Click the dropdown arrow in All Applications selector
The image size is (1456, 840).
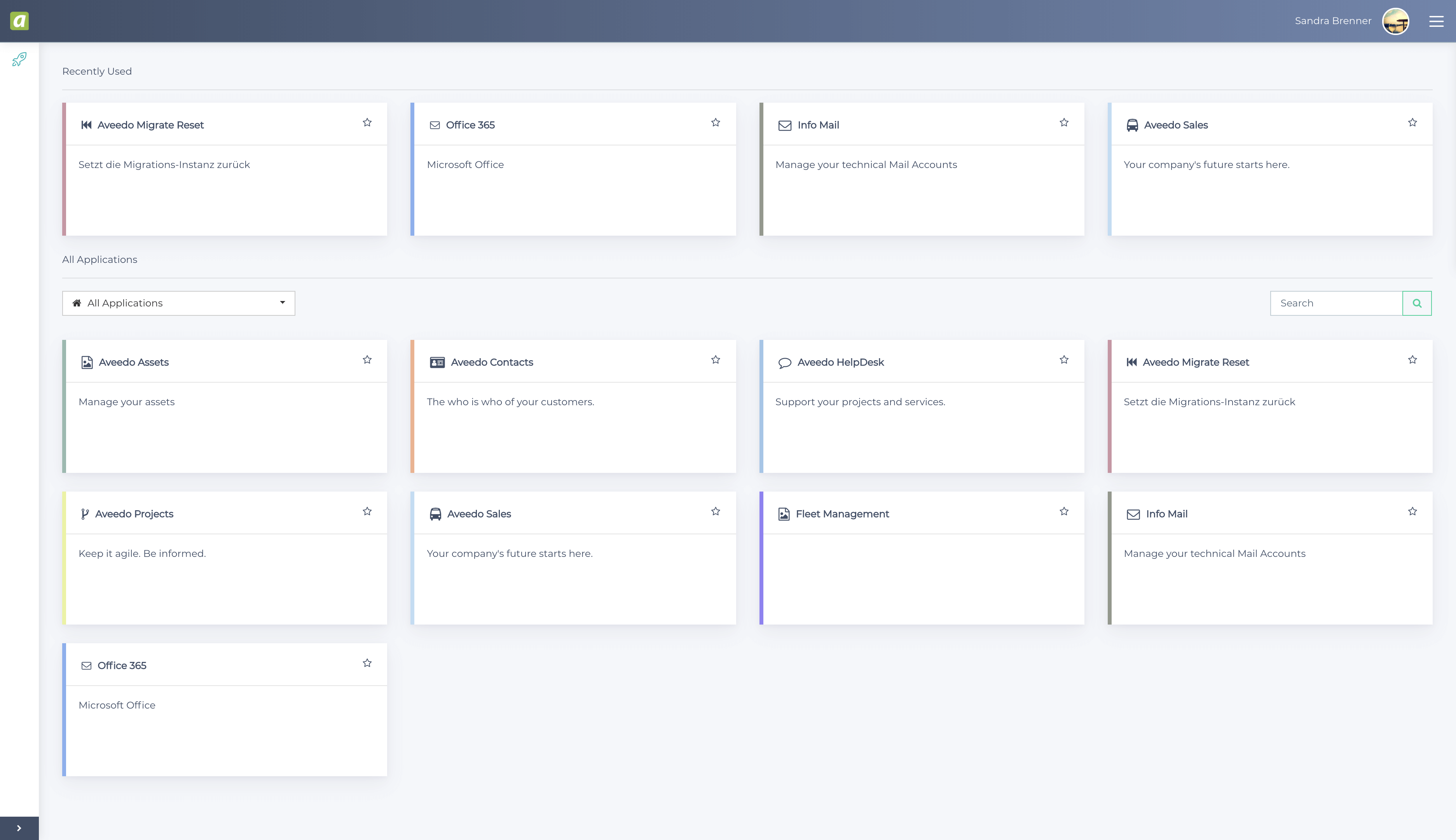(283, 303)
